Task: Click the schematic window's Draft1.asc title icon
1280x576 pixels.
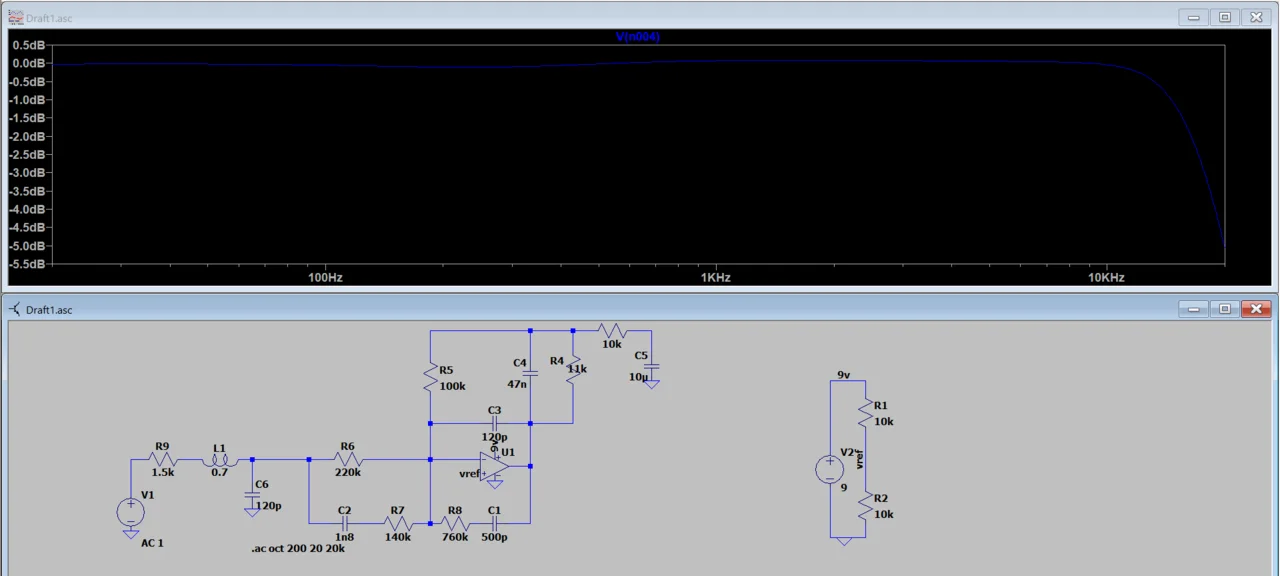Action: [15, 310]
